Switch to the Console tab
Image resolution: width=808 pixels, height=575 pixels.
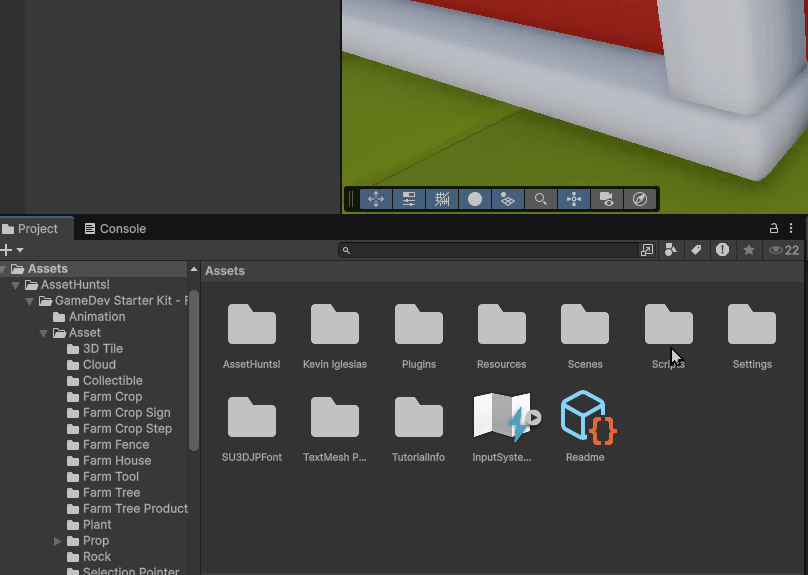tap(115, 229)
